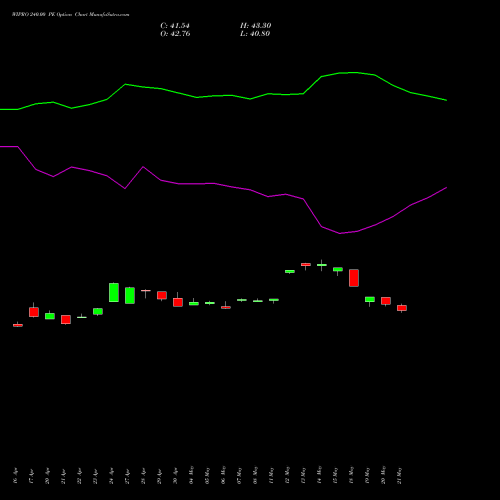This screenshot has width=500, height=500.
Task: Select the 12 May date label
Action: [x=287, y=475]
